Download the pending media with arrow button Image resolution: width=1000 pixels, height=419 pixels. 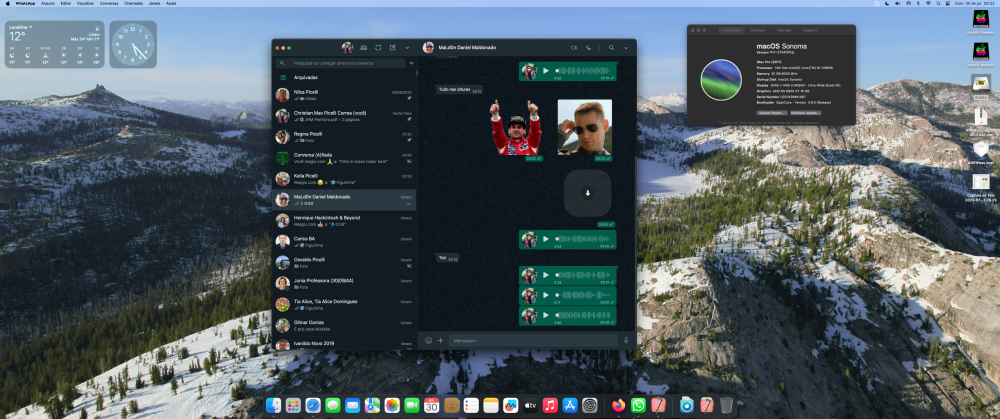(x=587, y=193)
